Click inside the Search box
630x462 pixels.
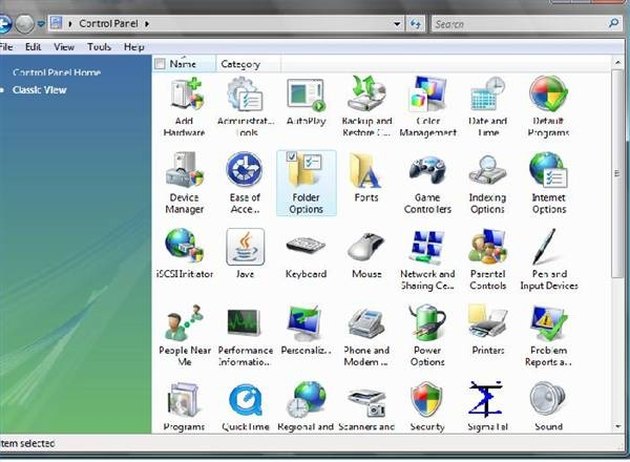point(519,24)
